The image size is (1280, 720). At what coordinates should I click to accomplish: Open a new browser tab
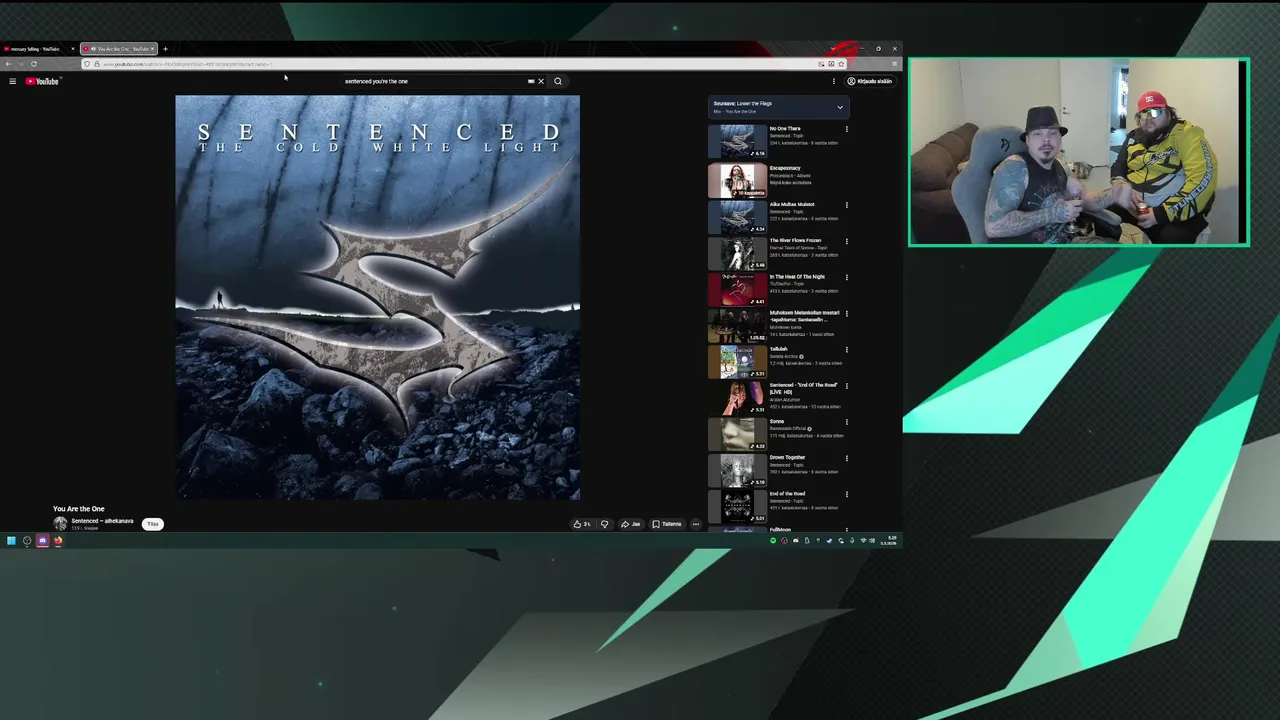[165, 49]
